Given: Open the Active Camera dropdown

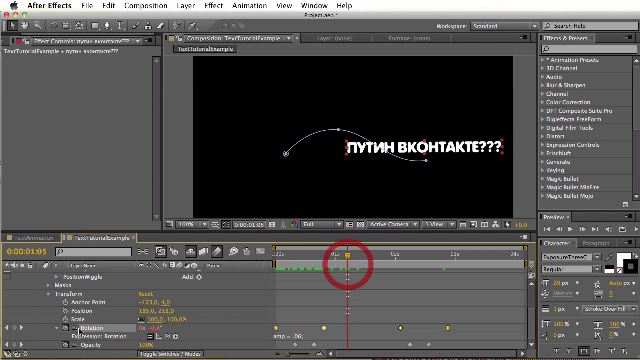Looking at the screenshot, I should [393, 224].
